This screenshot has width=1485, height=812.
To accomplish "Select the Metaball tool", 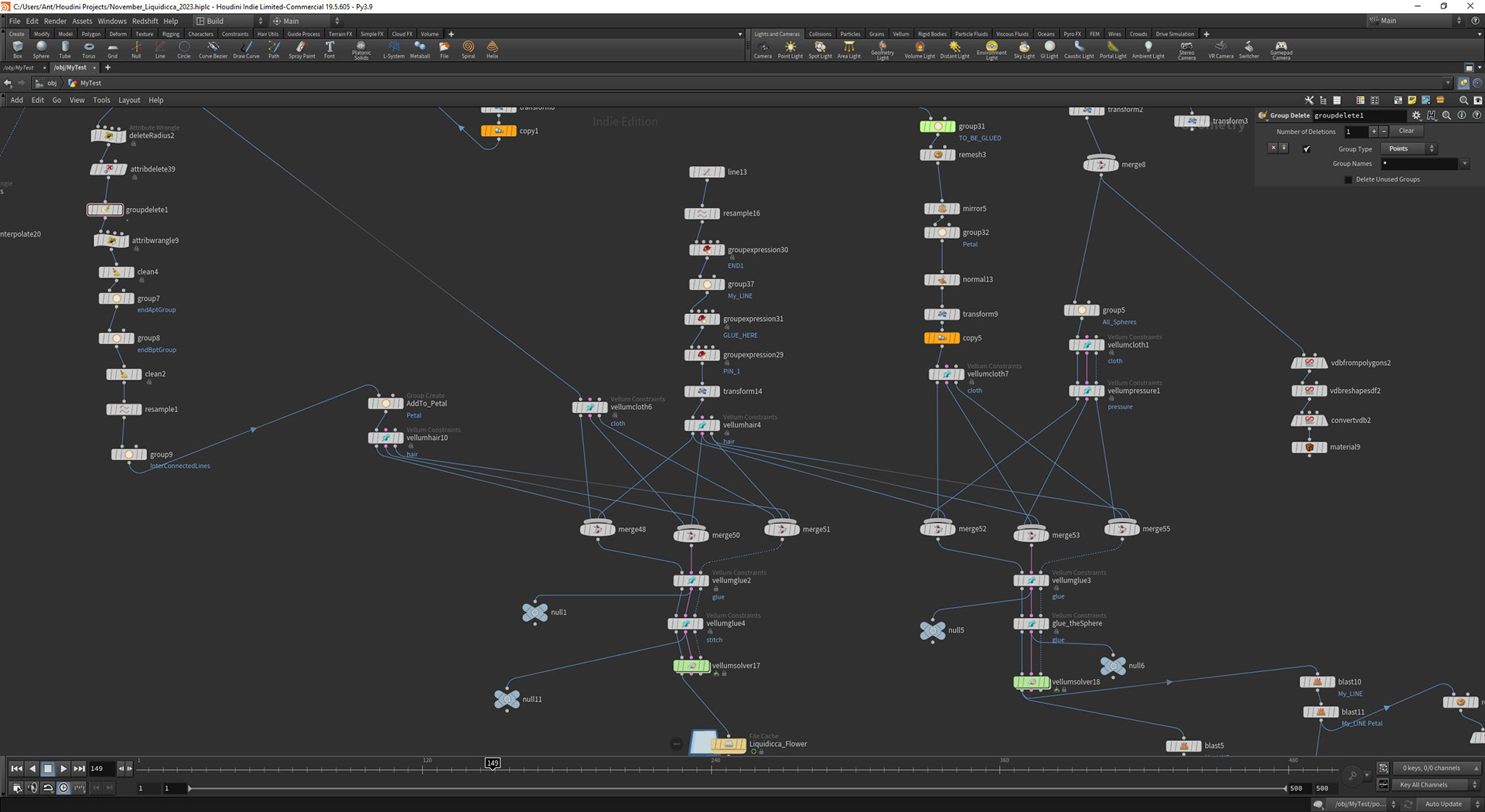I will (x=420, y=49).
